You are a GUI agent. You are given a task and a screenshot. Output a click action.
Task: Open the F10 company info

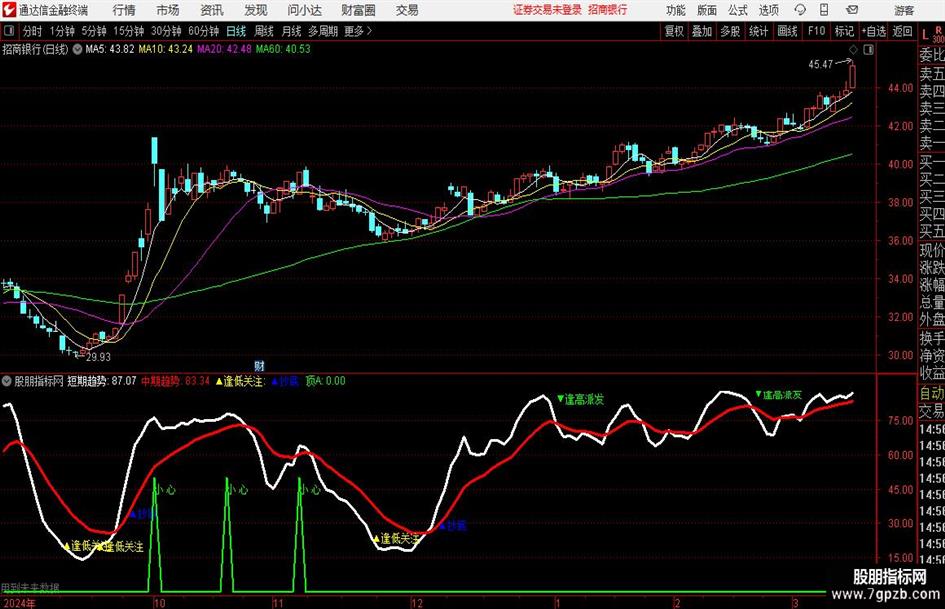point(816,31)
